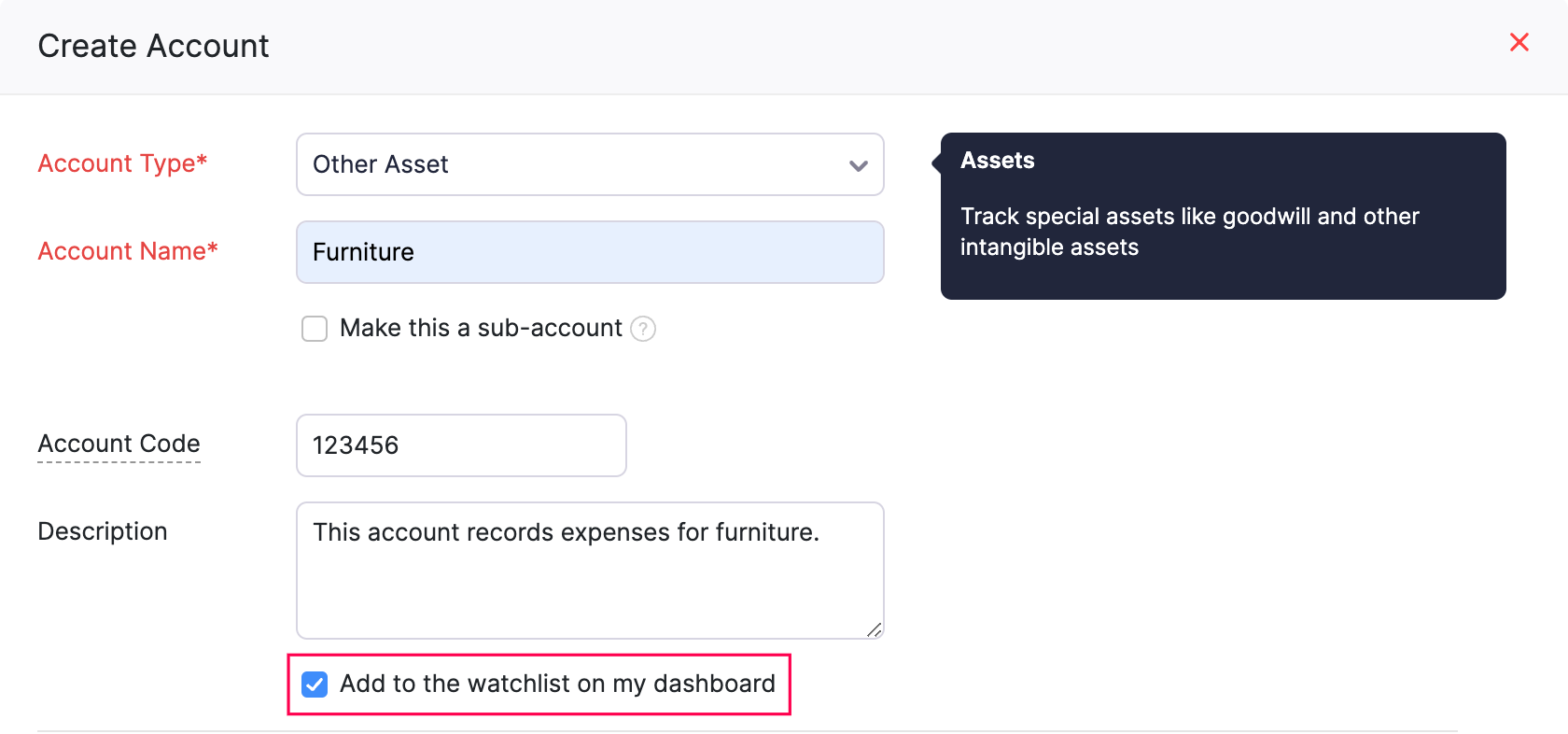Screen dimensions: 1568x734
Task: Click into the Description text area
Action: coord(590,570)
